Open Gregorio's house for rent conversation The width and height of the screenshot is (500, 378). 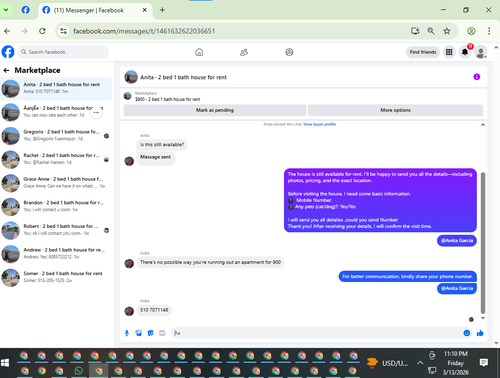(56, 136)
